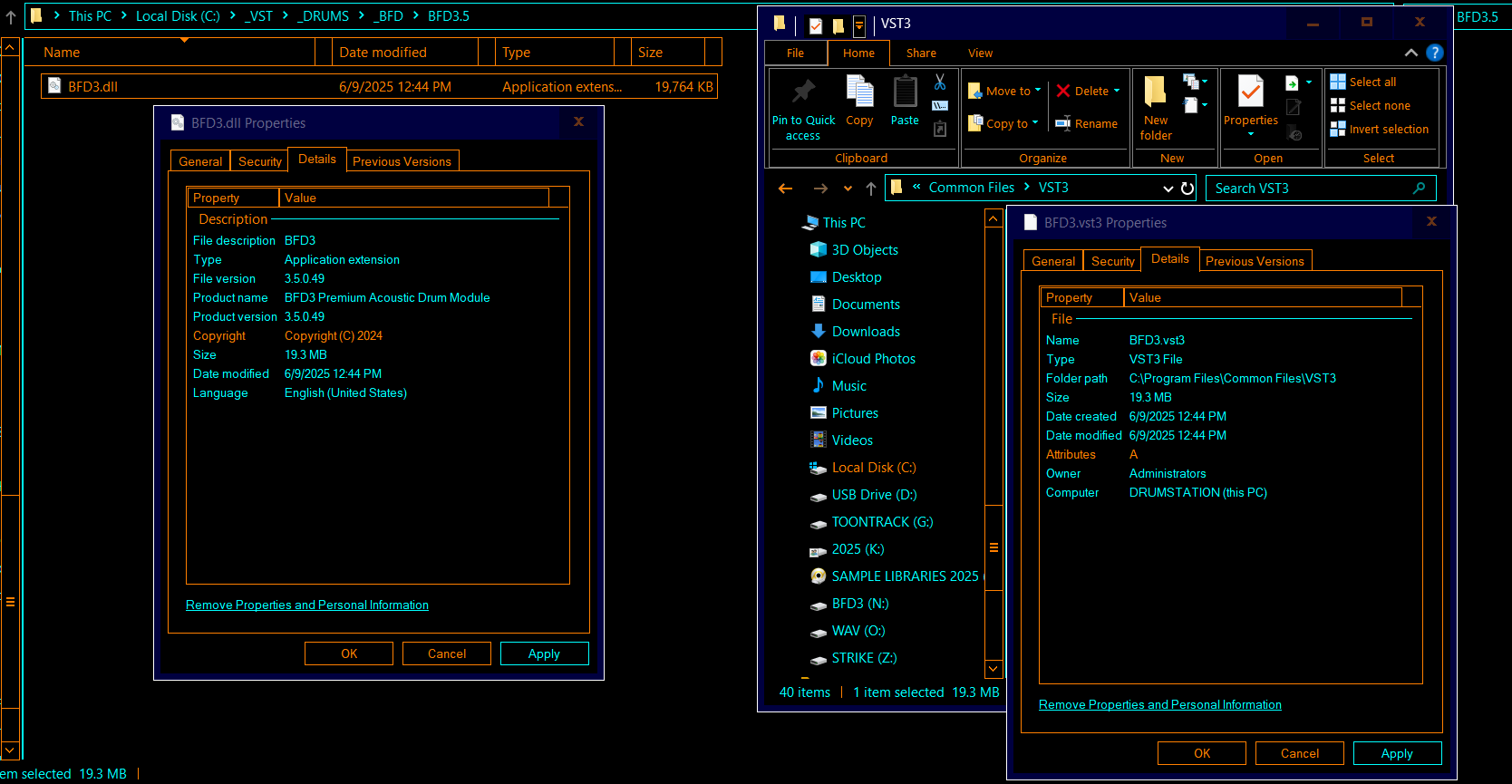
Task: Click Apply in BFD3.vst3 Properties
Action: (1397, 753)
